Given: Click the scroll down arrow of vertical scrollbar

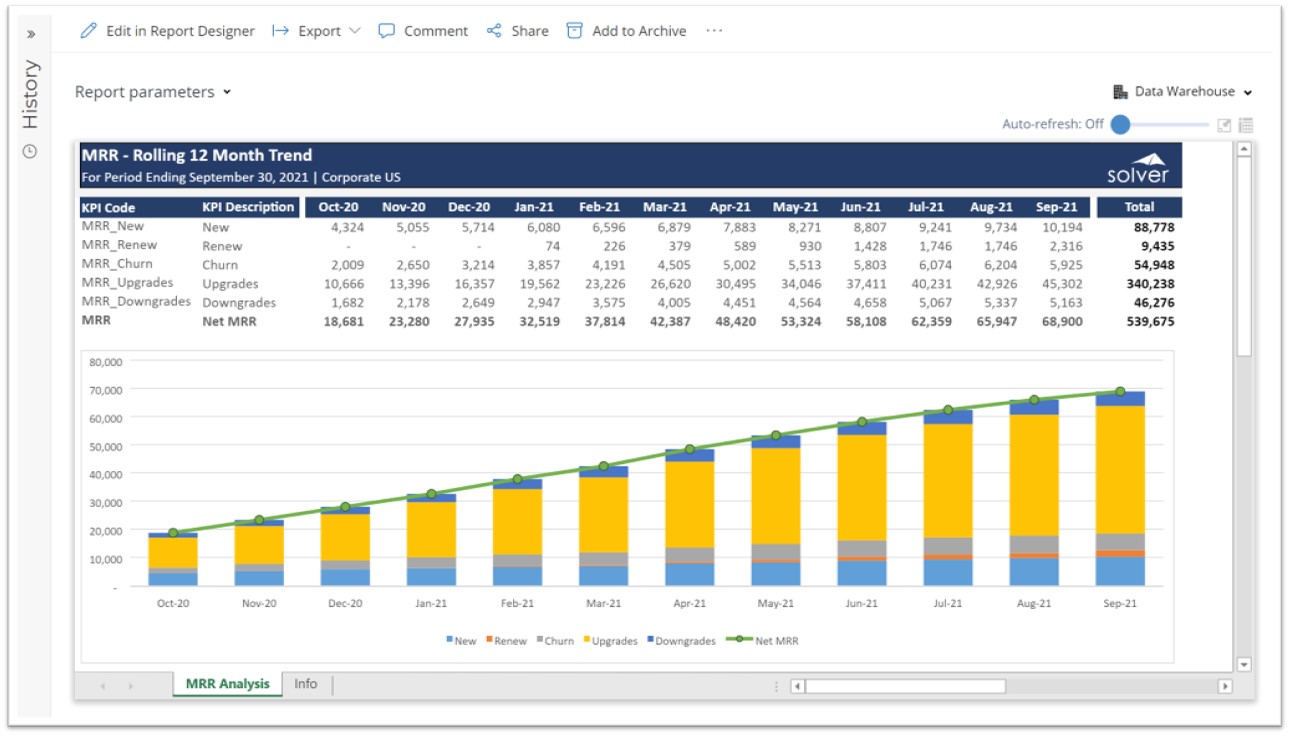Looking at the screenshot, I should point(1244,664).
